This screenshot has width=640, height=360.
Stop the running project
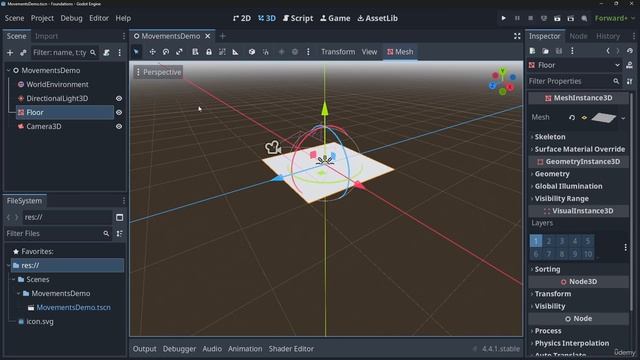(531, 18)
